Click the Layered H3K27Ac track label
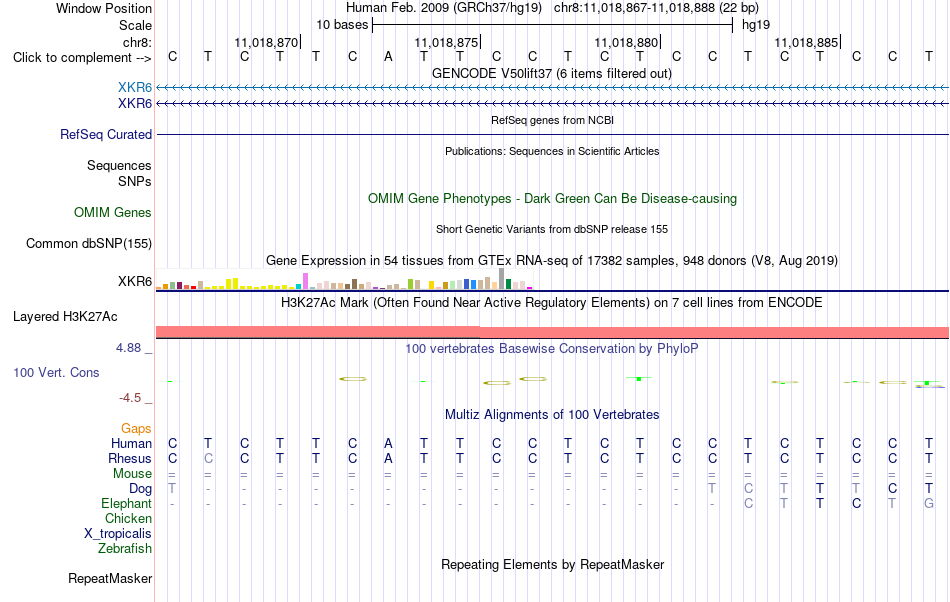The height and width of the screenshot is (602, 950). click(x=65, y=317)
